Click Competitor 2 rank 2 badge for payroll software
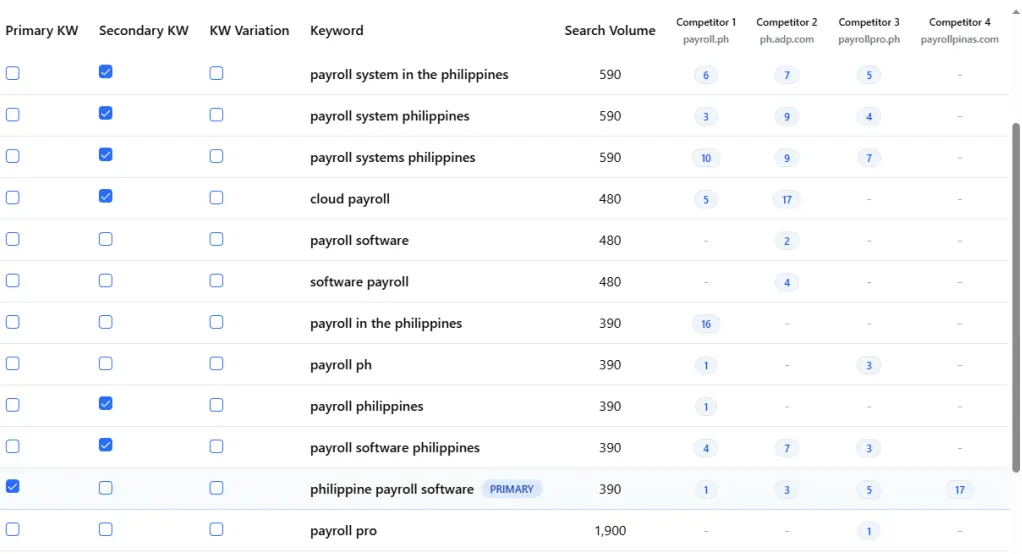This screenshot has width=1022, height=554. [x=787, y=241]
